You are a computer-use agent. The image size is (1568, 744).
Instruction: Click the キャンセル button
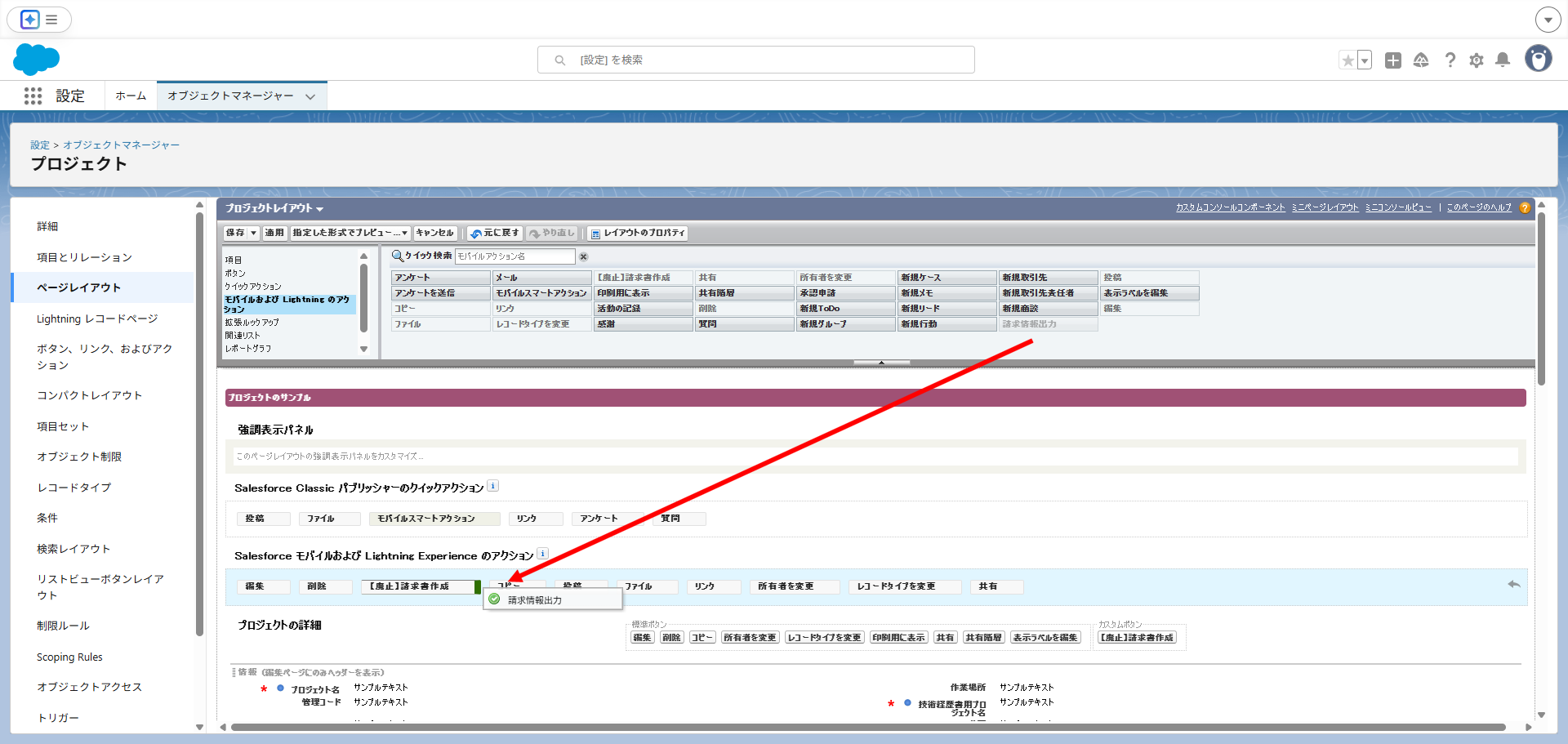pos(434,233)
